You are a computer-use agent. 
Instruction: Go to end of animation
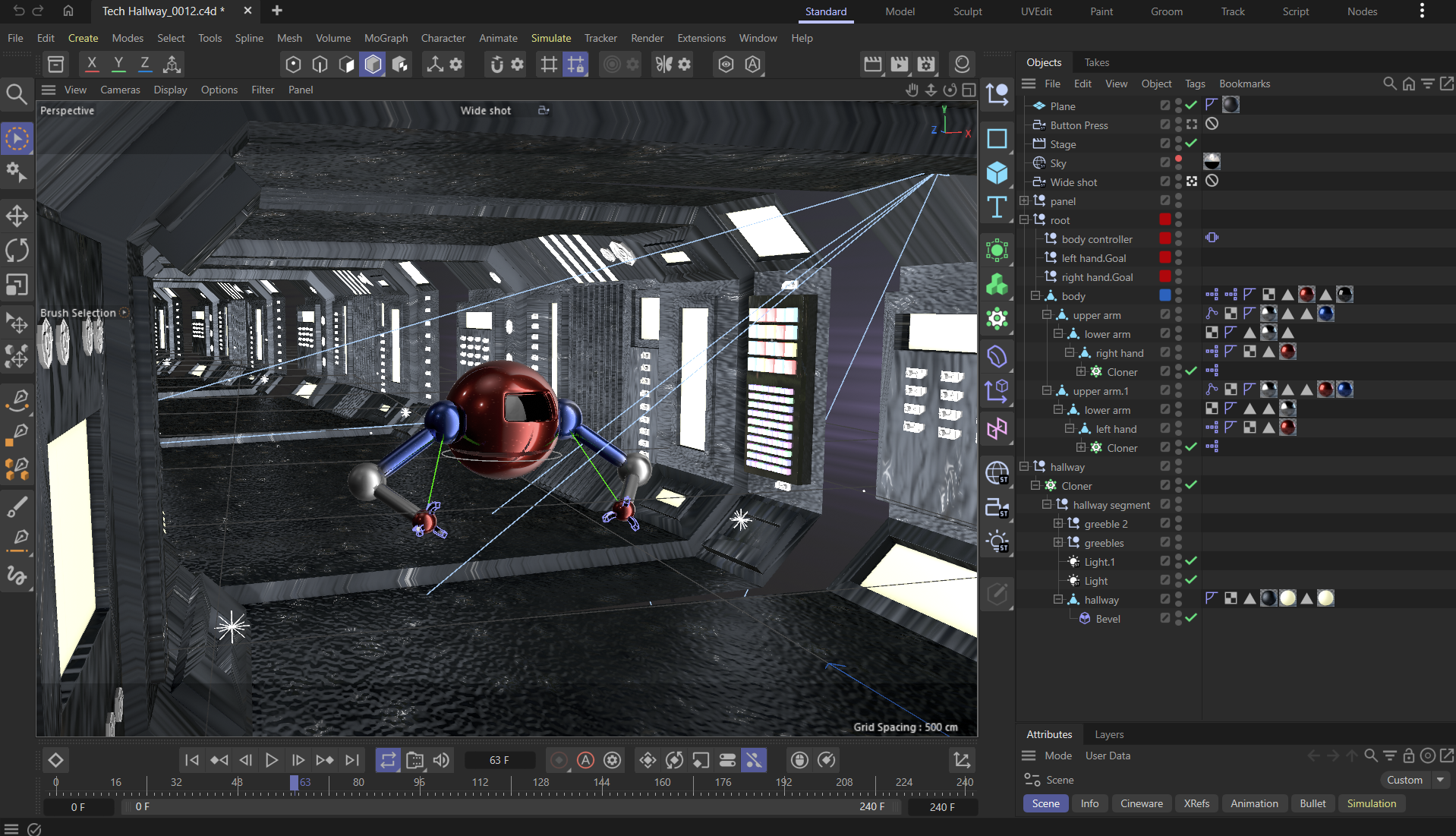pyautogui.click(x=351, y=760)
